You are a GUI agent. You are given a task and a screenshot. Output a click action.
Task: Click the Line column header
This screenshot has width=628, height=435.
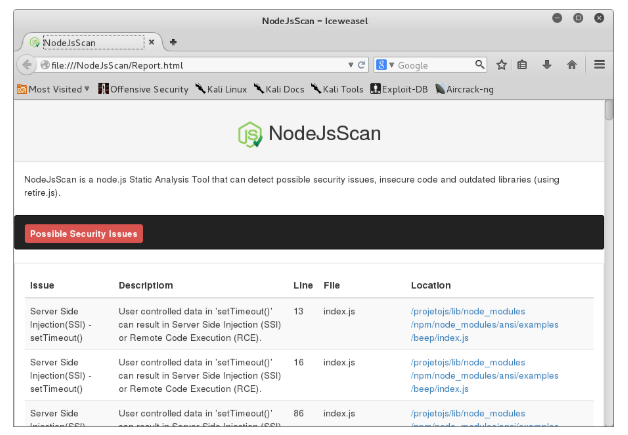coord(303,285)
